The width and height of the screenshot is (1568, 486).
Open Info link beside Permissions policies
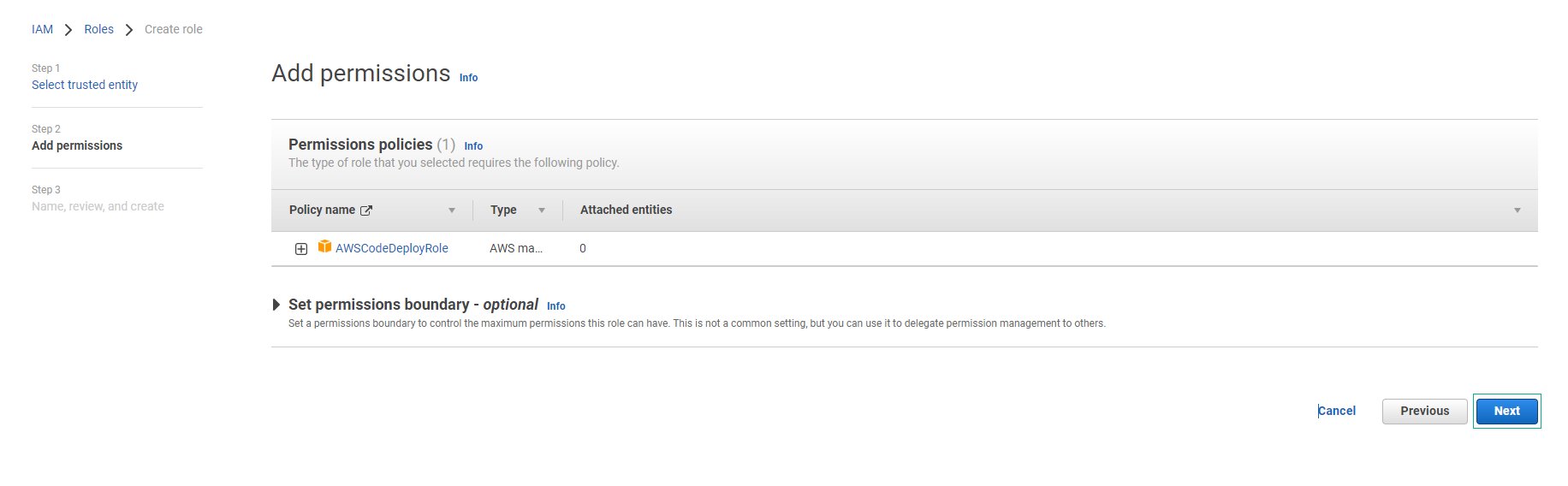(473, 146)
